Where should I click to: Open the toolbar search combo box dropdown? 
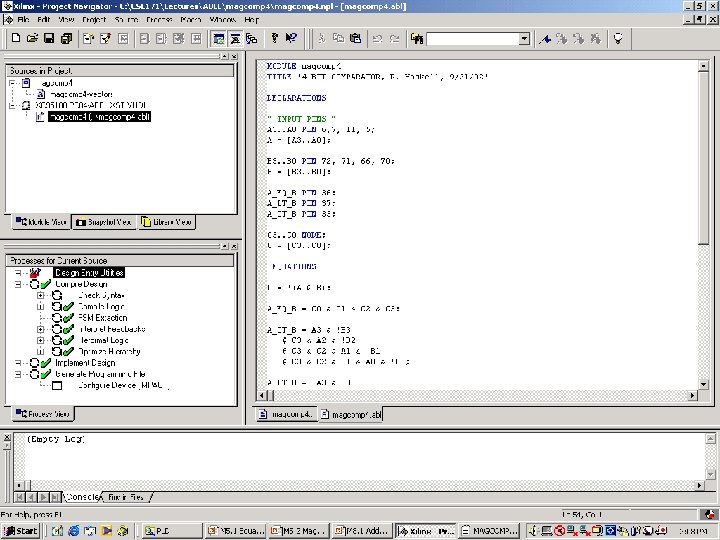pos(523,39)
